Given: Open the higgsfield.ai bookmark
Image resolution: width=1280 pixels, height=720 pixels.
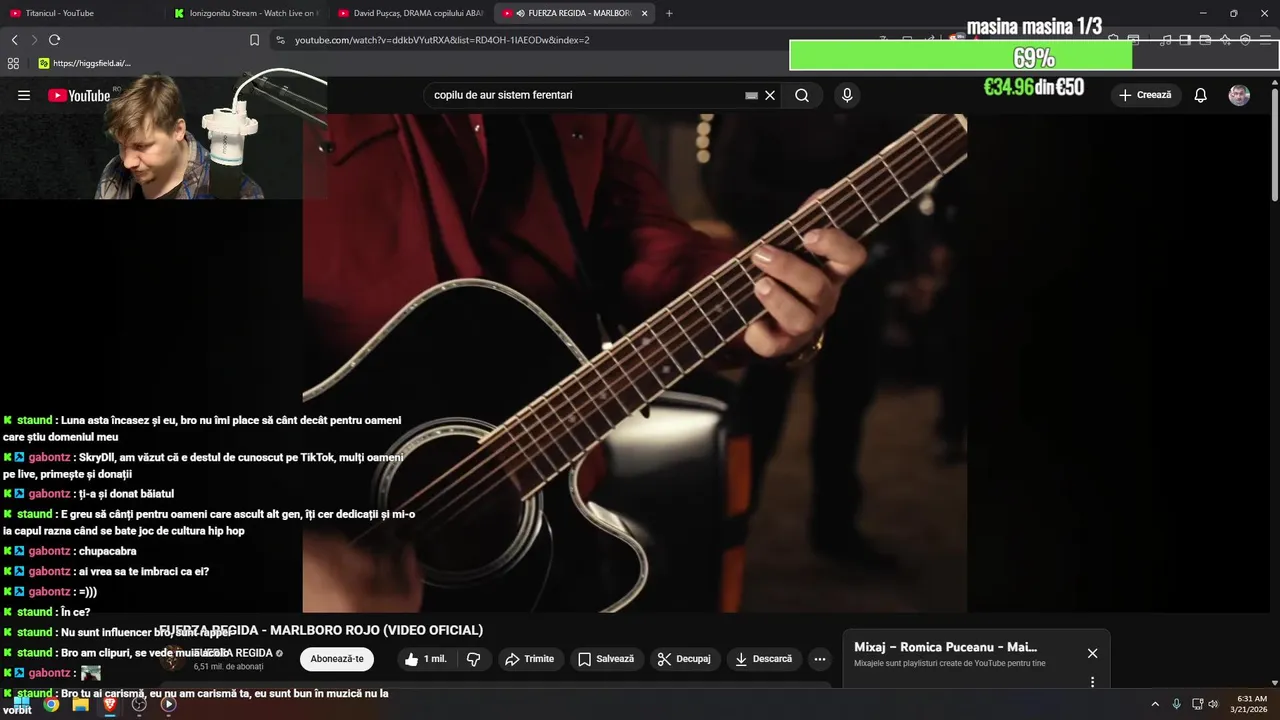Looking at the screenshot, I should pos(84,63).
